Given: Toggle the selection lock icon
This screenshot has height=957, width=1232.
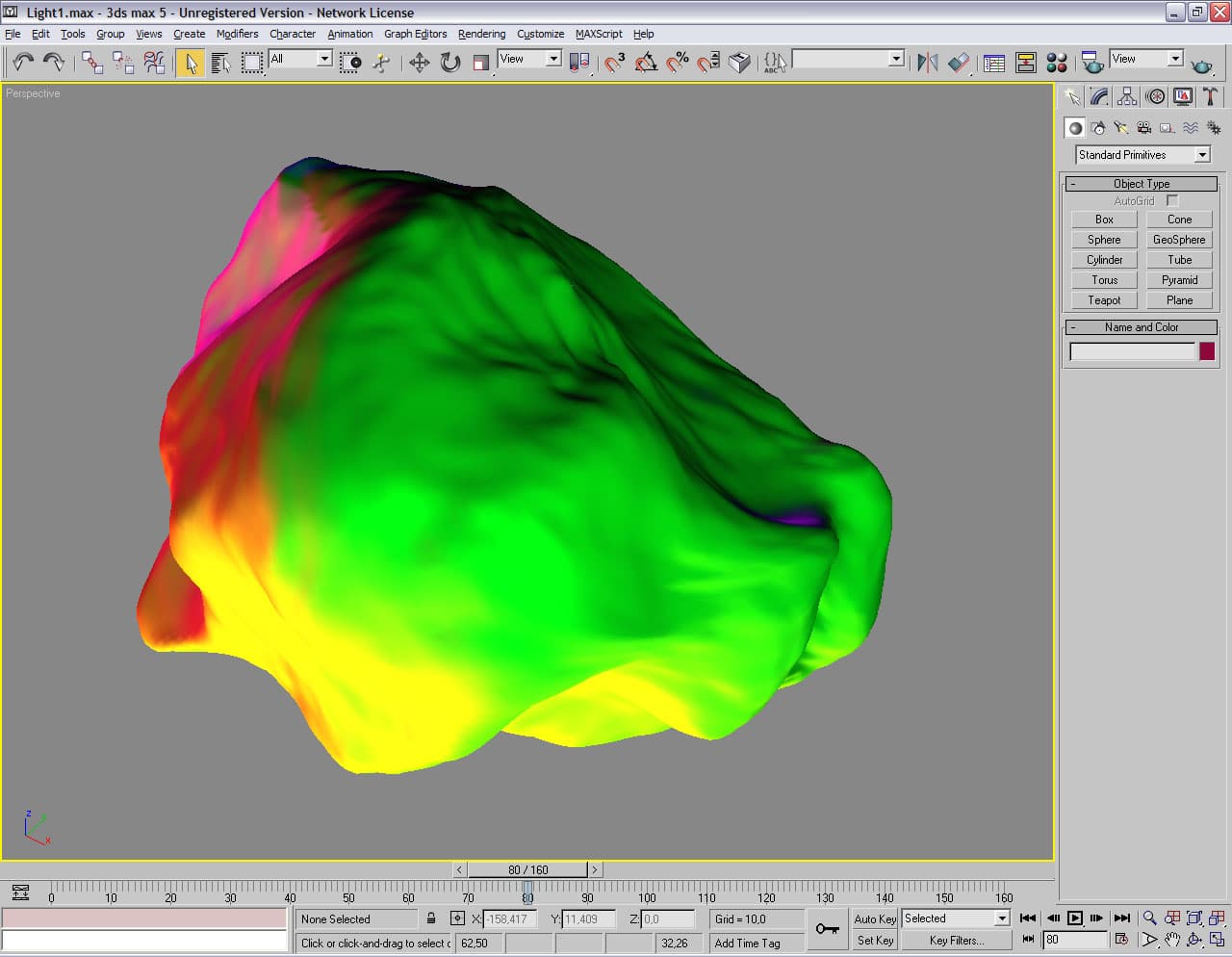Looking at the screenshot, I should 431,918.
